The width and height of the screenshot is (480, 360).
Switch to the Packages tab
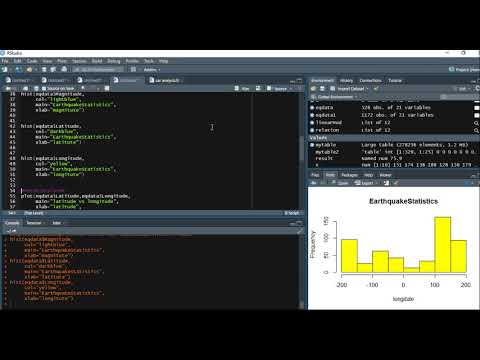(x=349, y=175)
